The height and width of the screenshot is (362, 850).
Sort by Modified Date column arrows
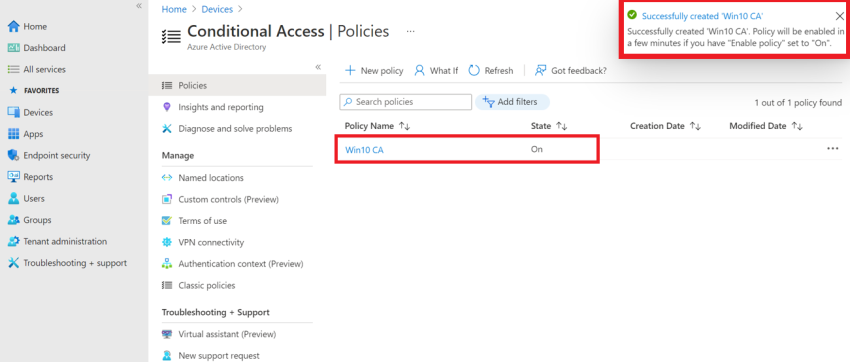pyautogui.click(x=797, y=126)
